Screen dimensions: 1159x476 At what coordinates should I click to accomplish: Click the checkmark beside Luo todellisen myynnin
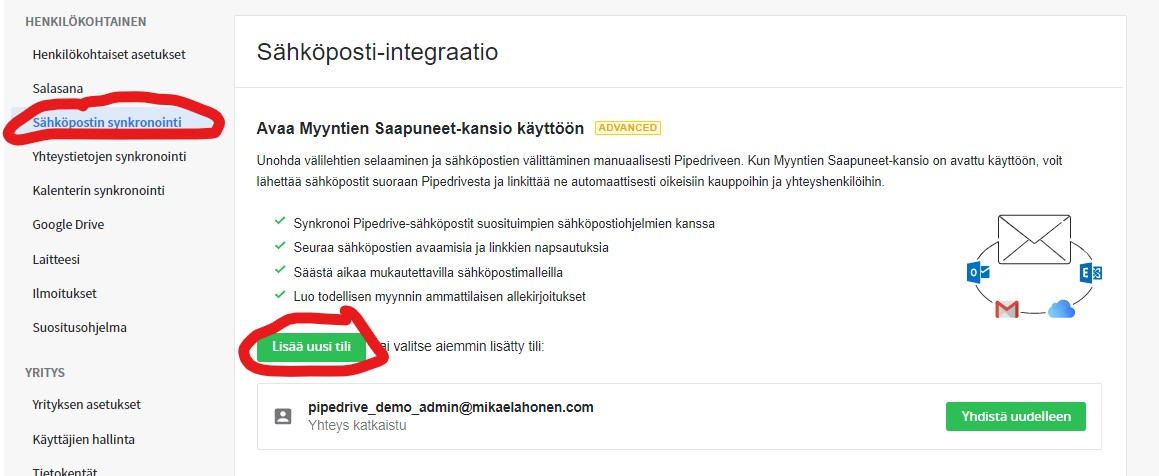pos(279,295)
